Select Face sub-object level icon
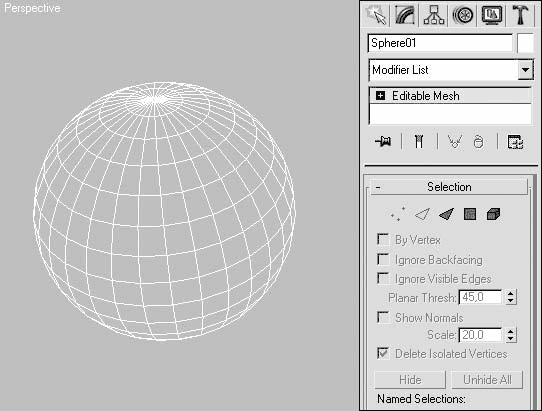The width and height of the screenshot is (542, 411). point(446,214)
